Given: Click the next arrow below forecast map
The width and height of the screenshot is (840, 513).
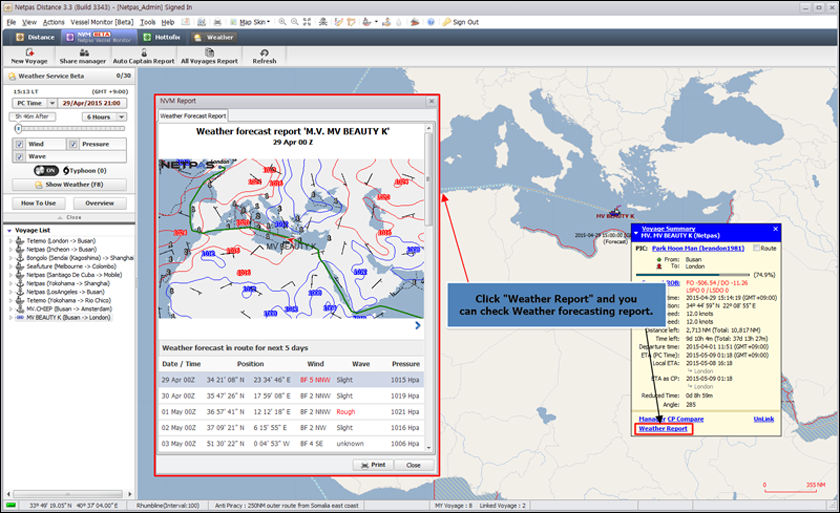Looking at the screenshot, I should pyautogui.click(x=418, y=325).
